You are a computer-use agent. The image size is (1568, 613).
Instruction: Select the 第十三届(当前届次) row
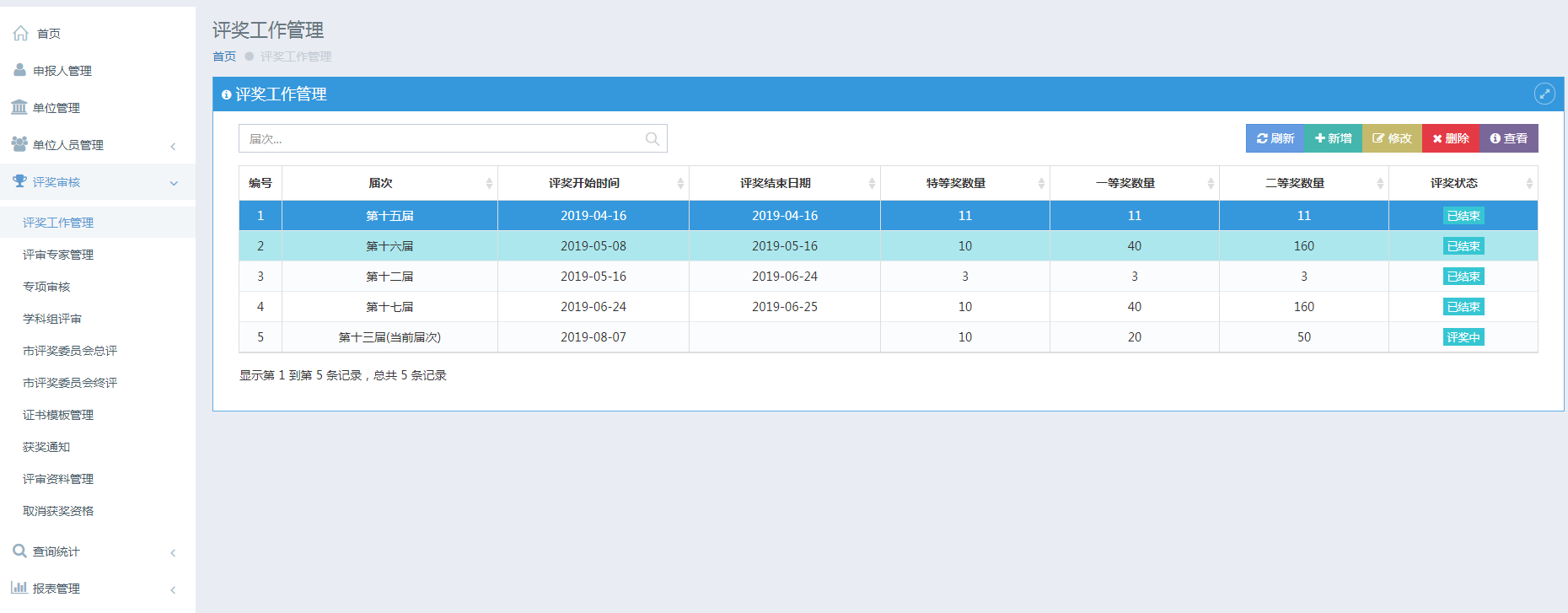pyautogui.click(x=889, y=337)
